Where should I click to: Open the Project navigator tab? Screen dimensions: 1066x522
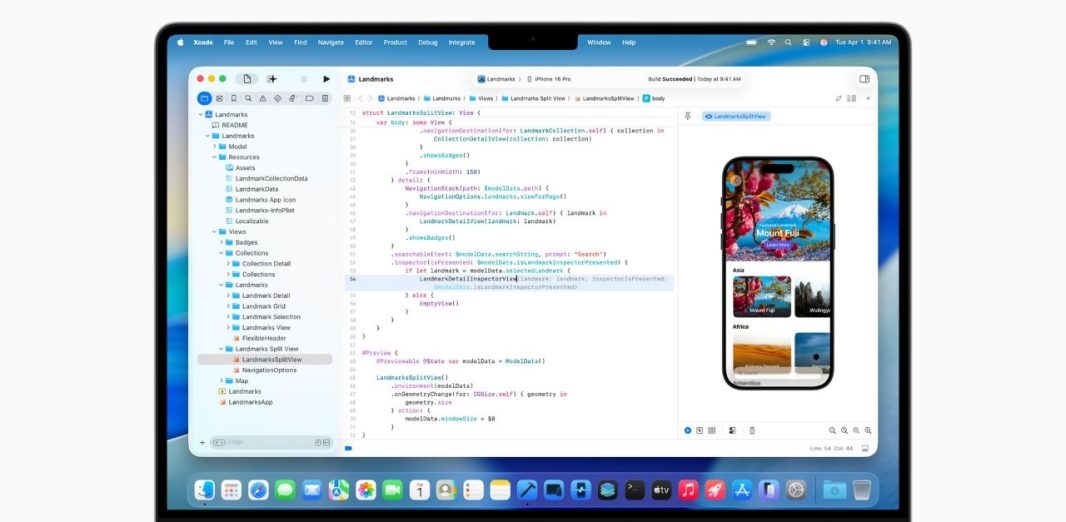tap(204, 99)
